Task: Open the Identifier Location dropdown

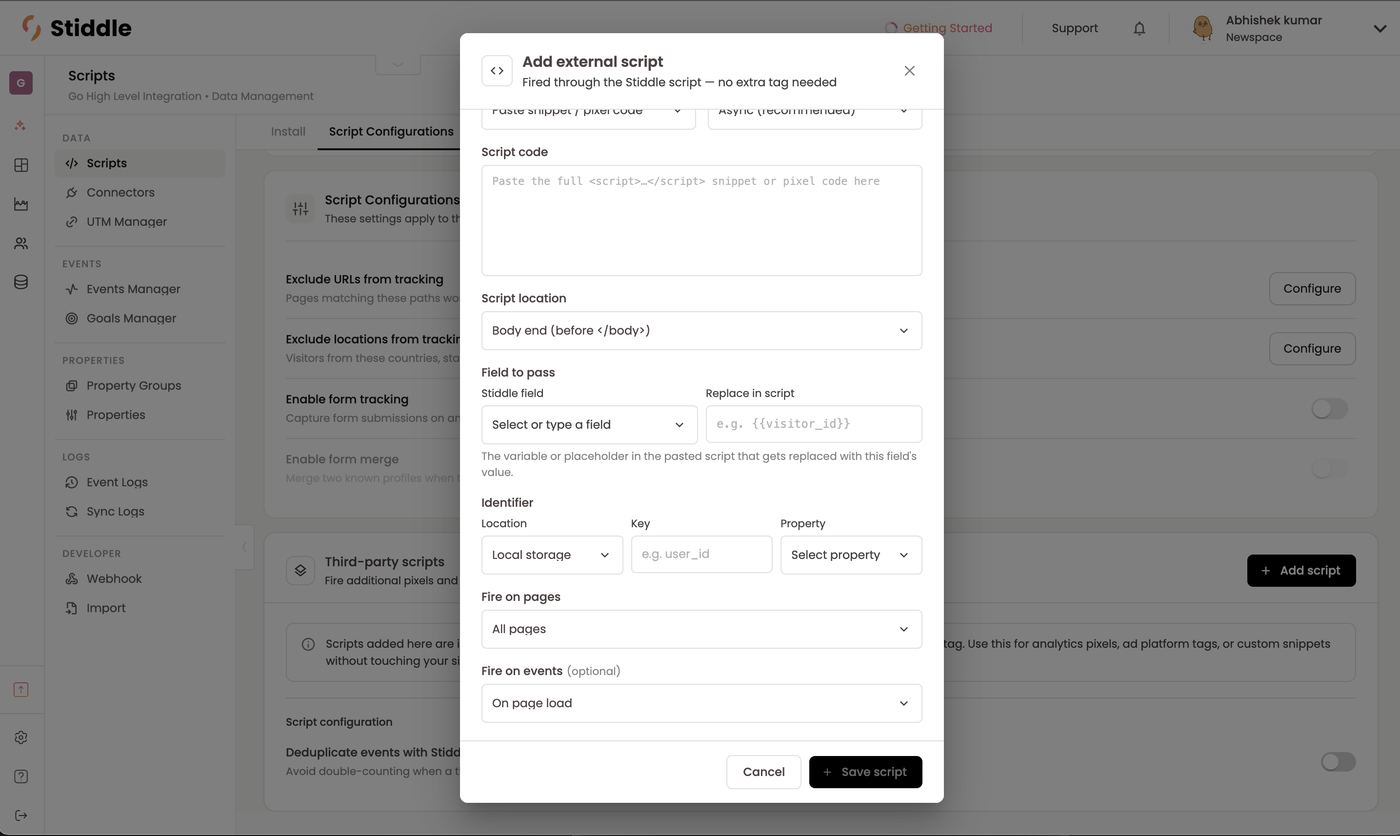Action: coord(552,555)
